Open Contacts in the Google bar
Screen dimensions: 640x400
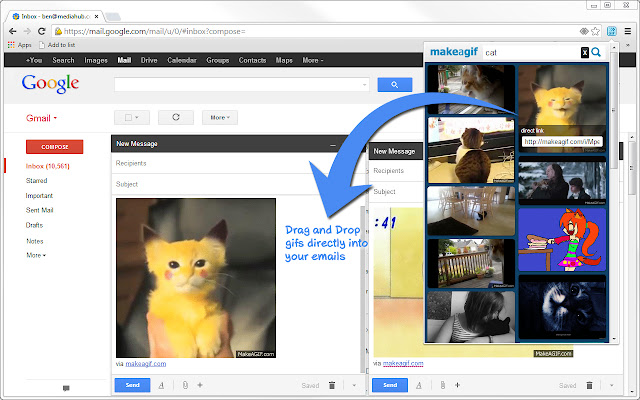[x=252, y=60]
